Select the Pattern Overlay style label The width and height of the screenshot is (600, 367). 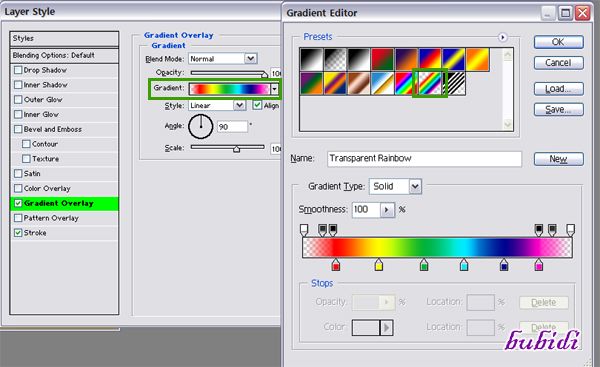(x=51, y=218)
